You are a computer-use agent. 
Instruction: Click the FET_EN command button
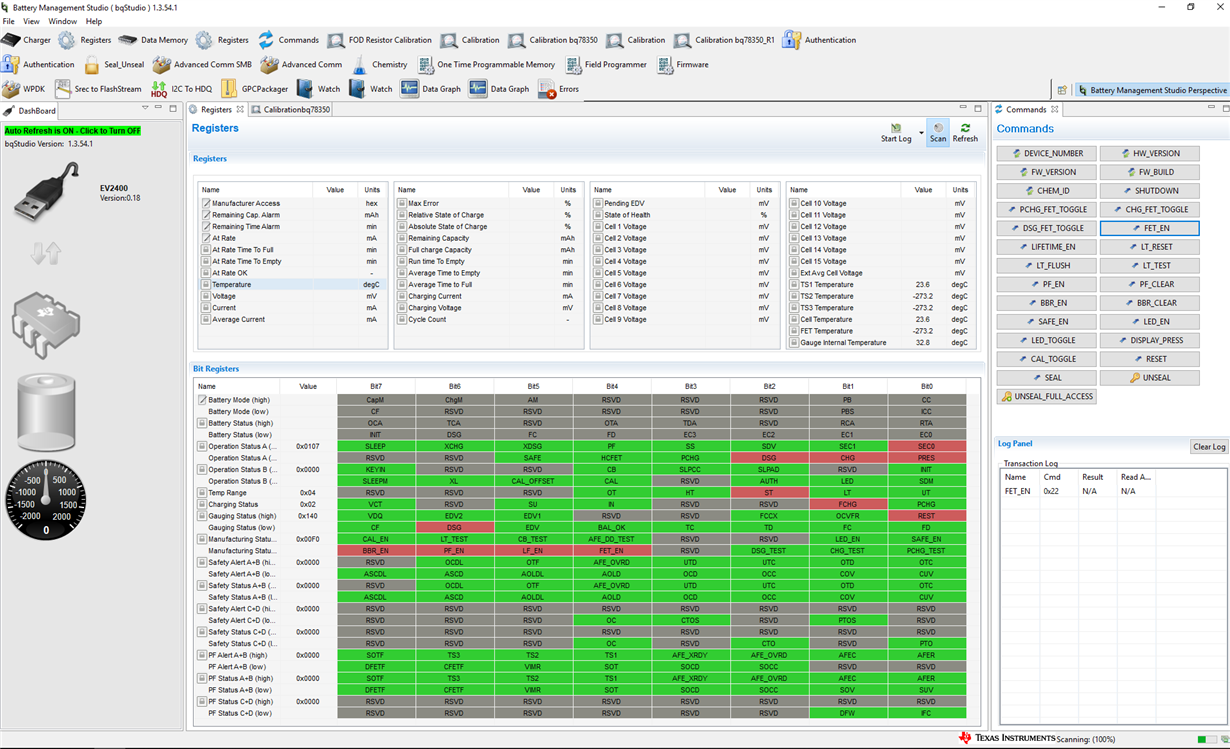1149,228
